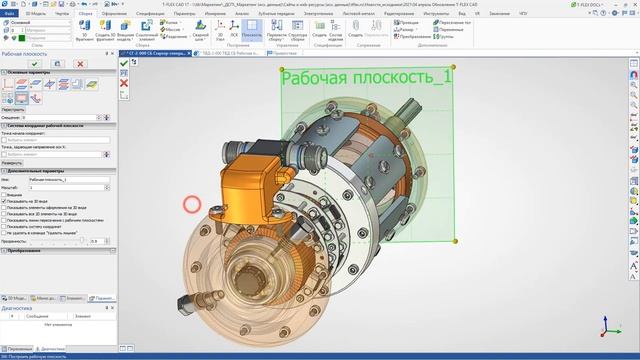Open the Файл menu
The width and height of the screenshot is (640, 360).
(x=9, y=13)
